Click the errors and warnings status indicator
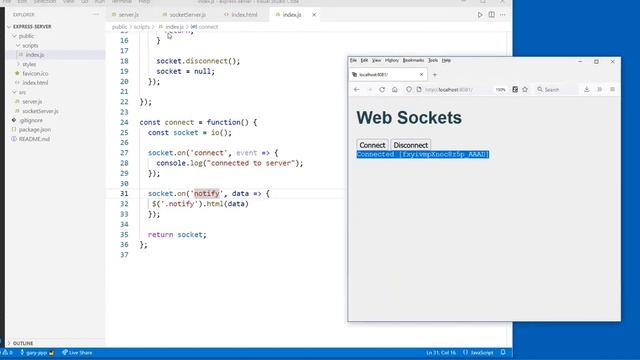Image resolution: width=640 pixels, height=360 pixels. (x=8, y=353)
